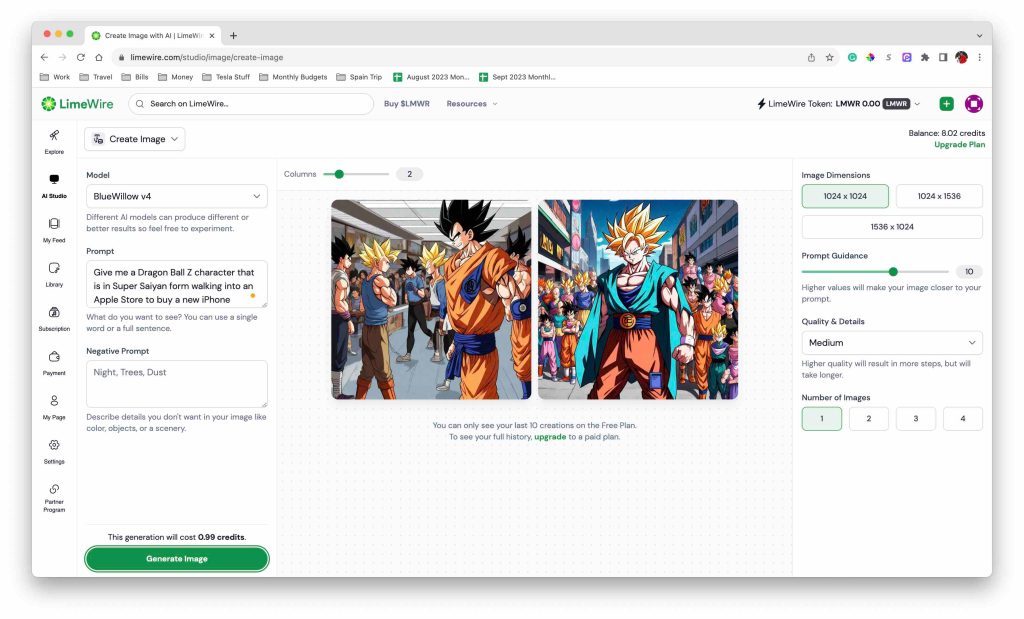Open the Payment page icon
This screenshot has height=619, width=1024.
pyautogui.click(x=54, y=357)
